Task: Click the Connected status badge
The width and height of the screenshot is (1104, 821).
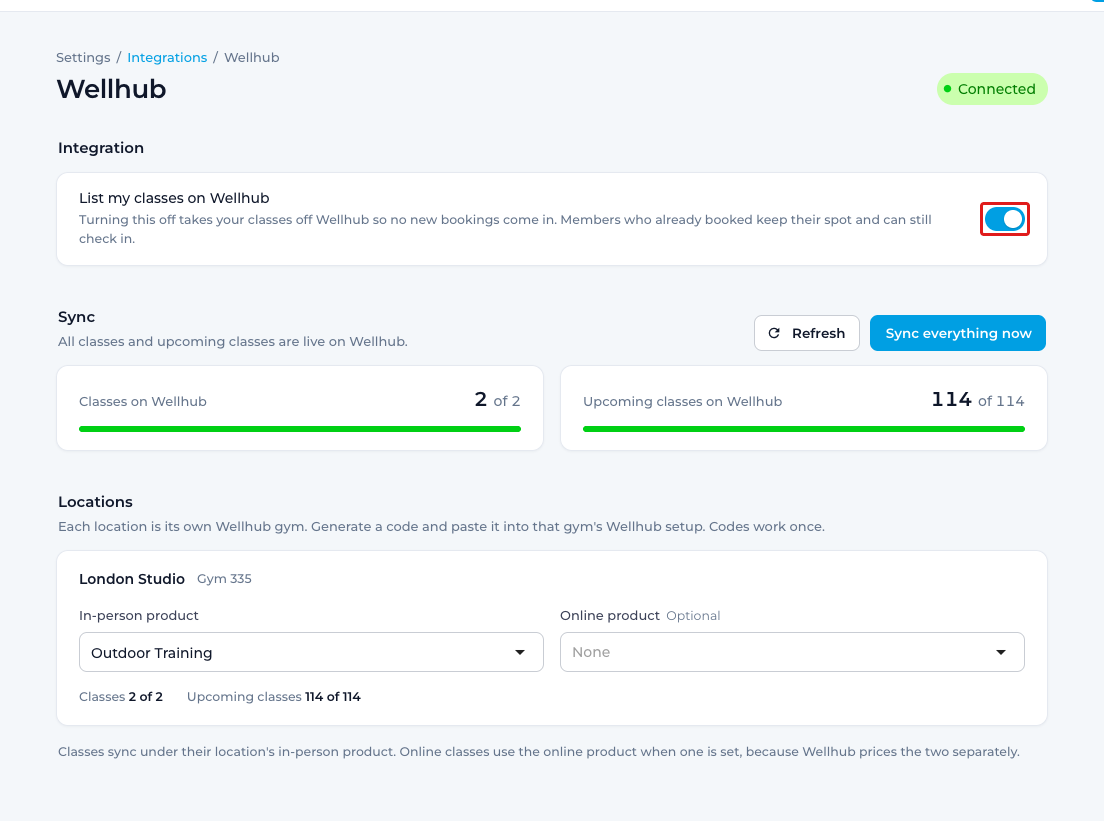Action: [992, 89]
